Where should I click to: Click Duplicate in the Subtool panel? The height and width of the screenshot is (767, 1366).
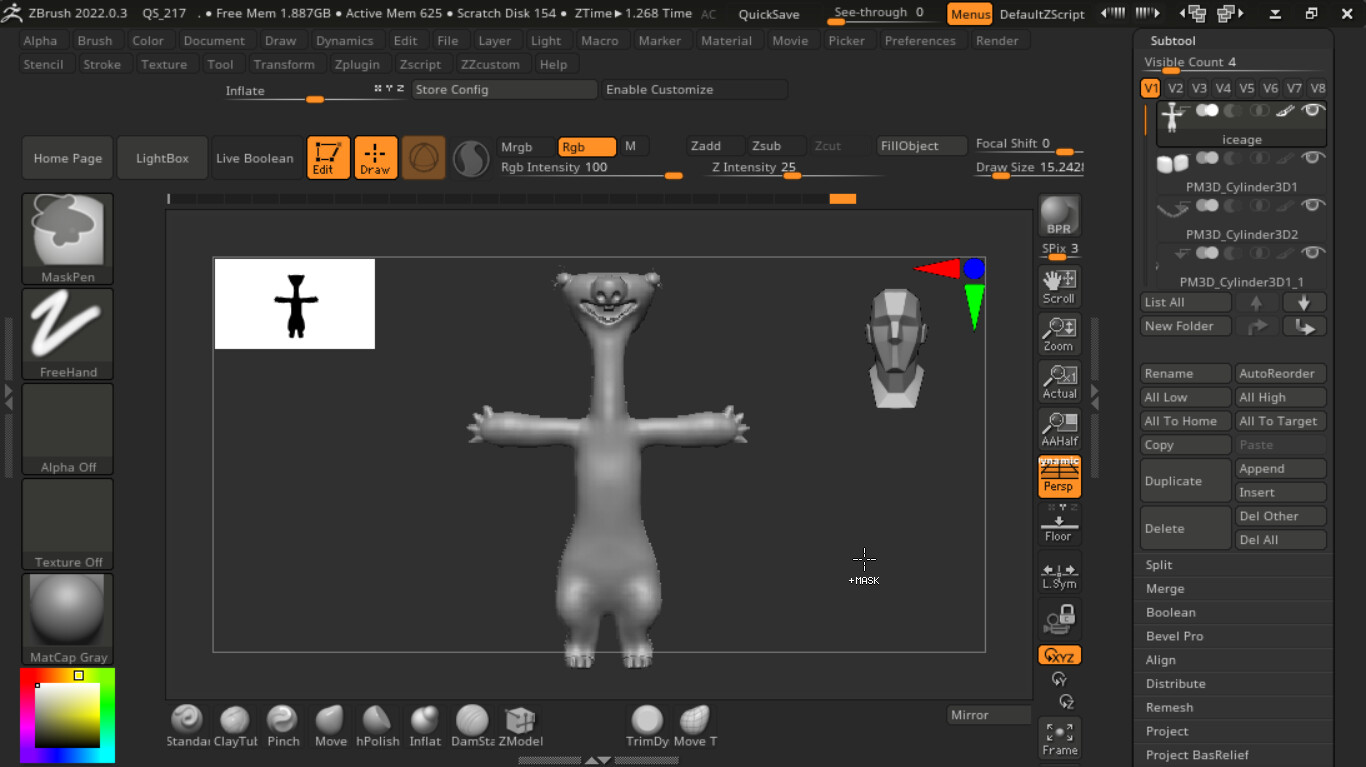pyautogui.click(x=1185, y=480)
